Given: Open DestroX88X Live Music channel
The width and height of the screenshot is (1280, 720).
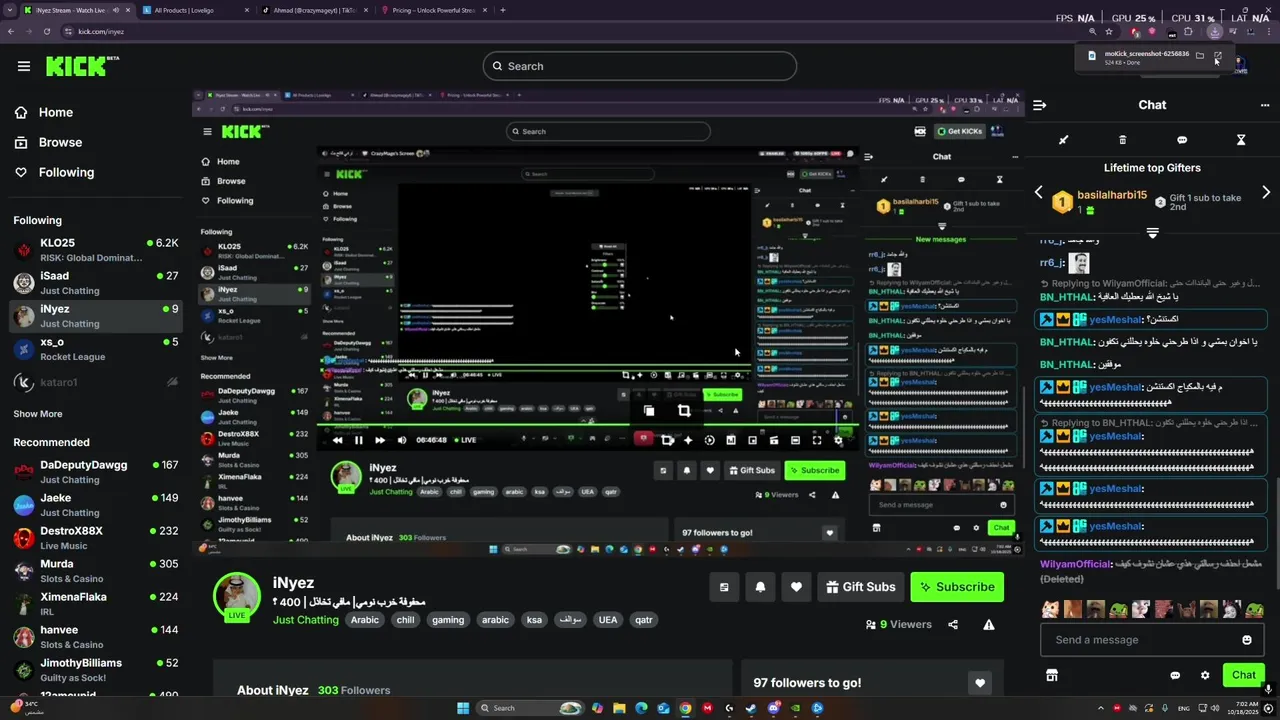Looking at the screenshot, I should [x=96, y=538].
